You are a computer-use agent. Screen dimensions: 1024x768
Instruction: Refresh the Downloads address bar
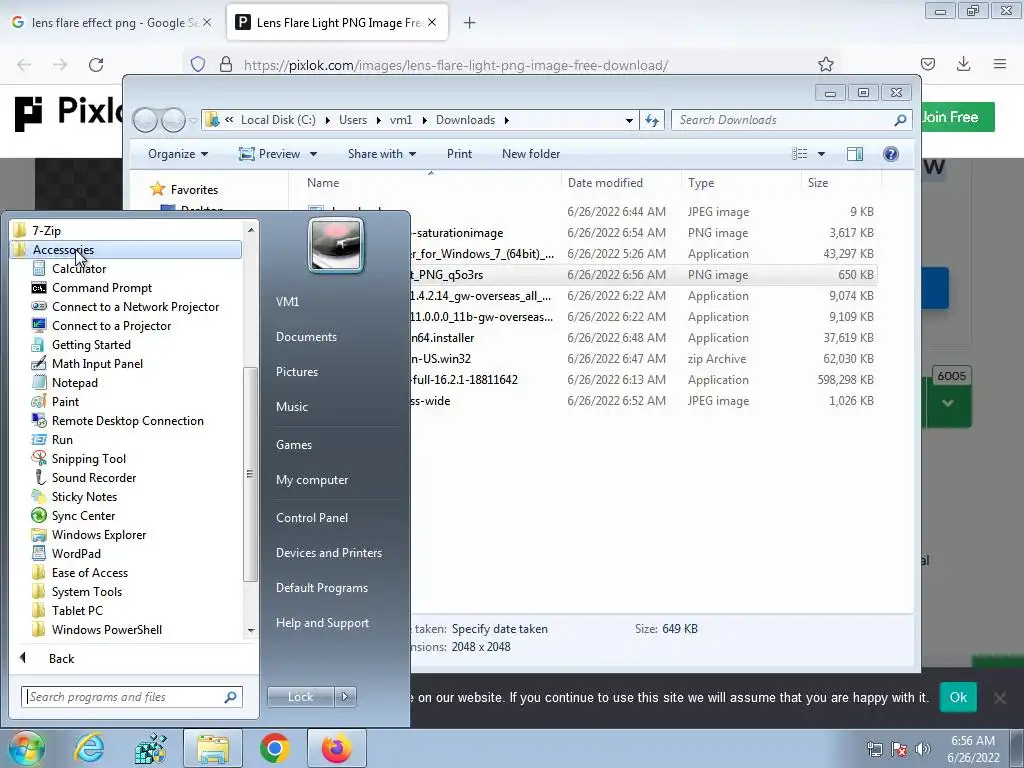coord(652,120)
